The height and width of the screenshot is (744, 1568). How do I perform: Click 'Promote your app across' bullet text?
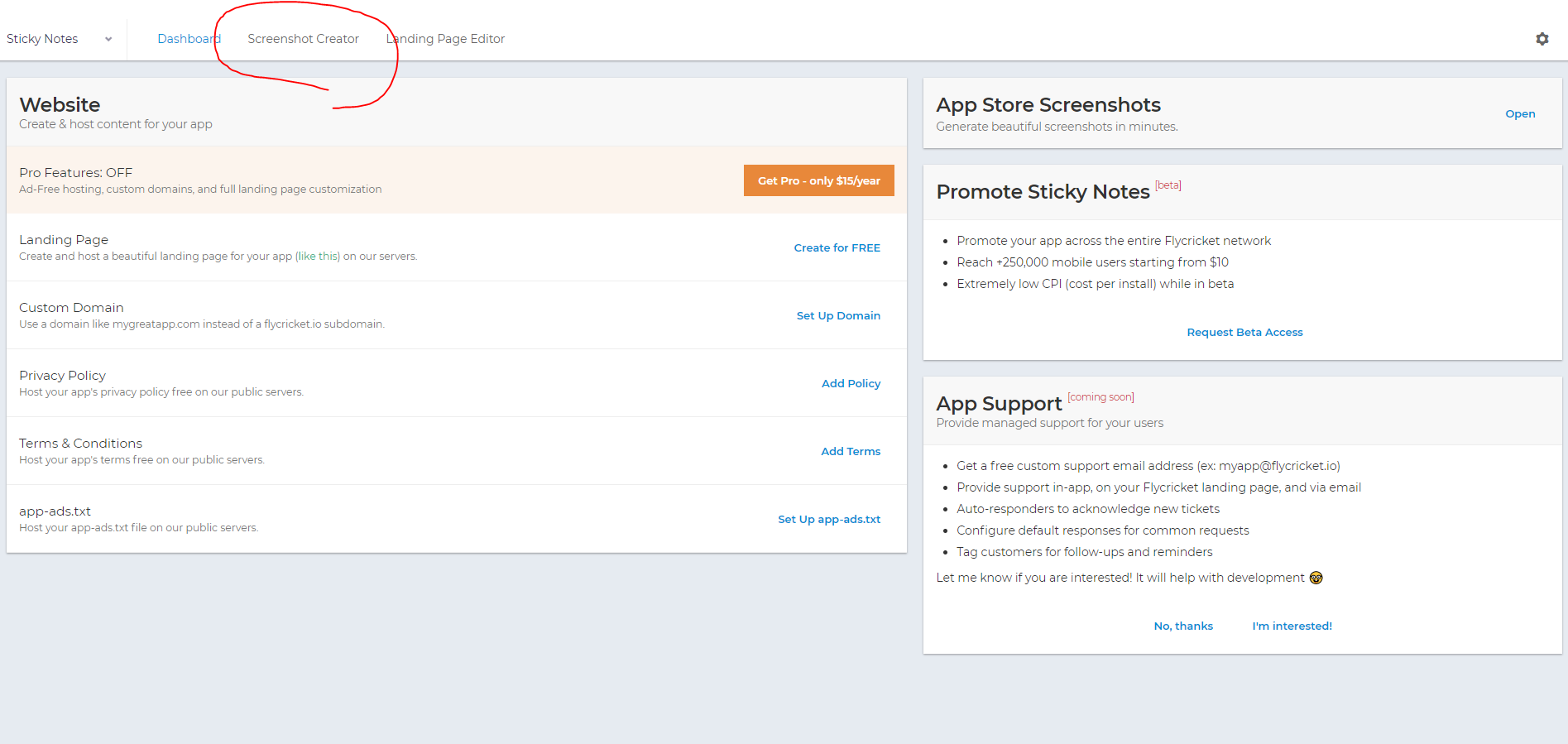[x=1114, y=241]
